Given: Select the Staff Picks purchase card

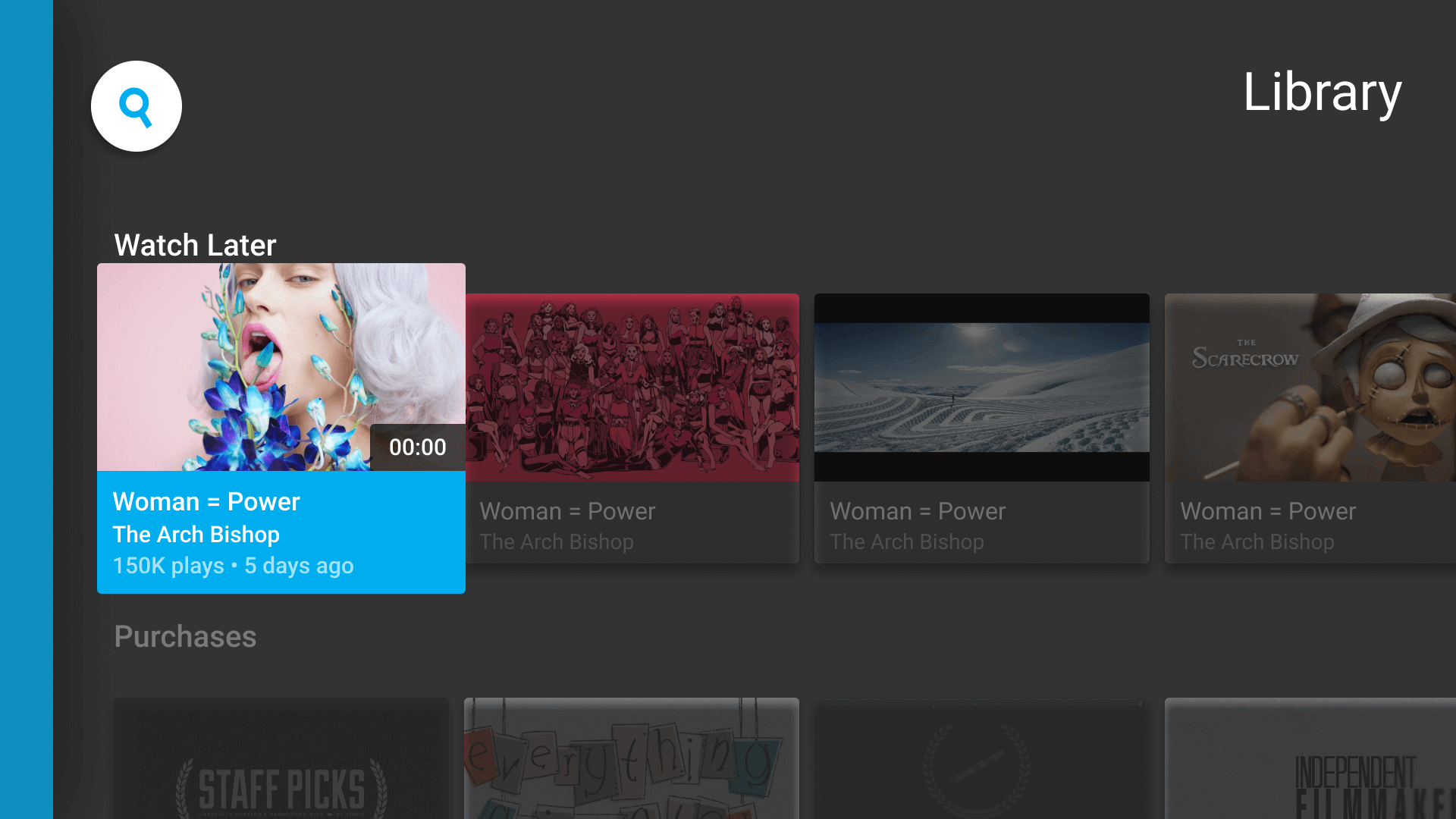Looking at the screenshot, I should [281, 758].
